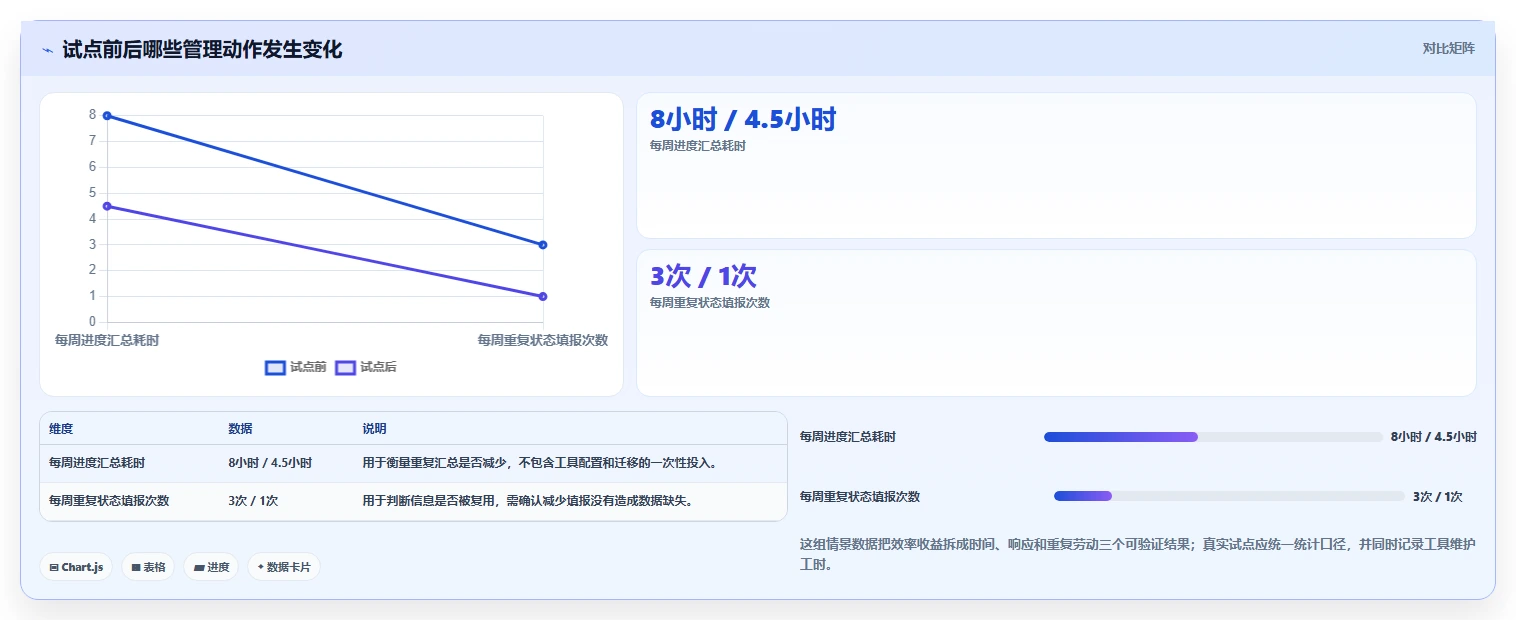Click the description starting '用于衡量重复汇总是否减少'

(x=540, y=463)
